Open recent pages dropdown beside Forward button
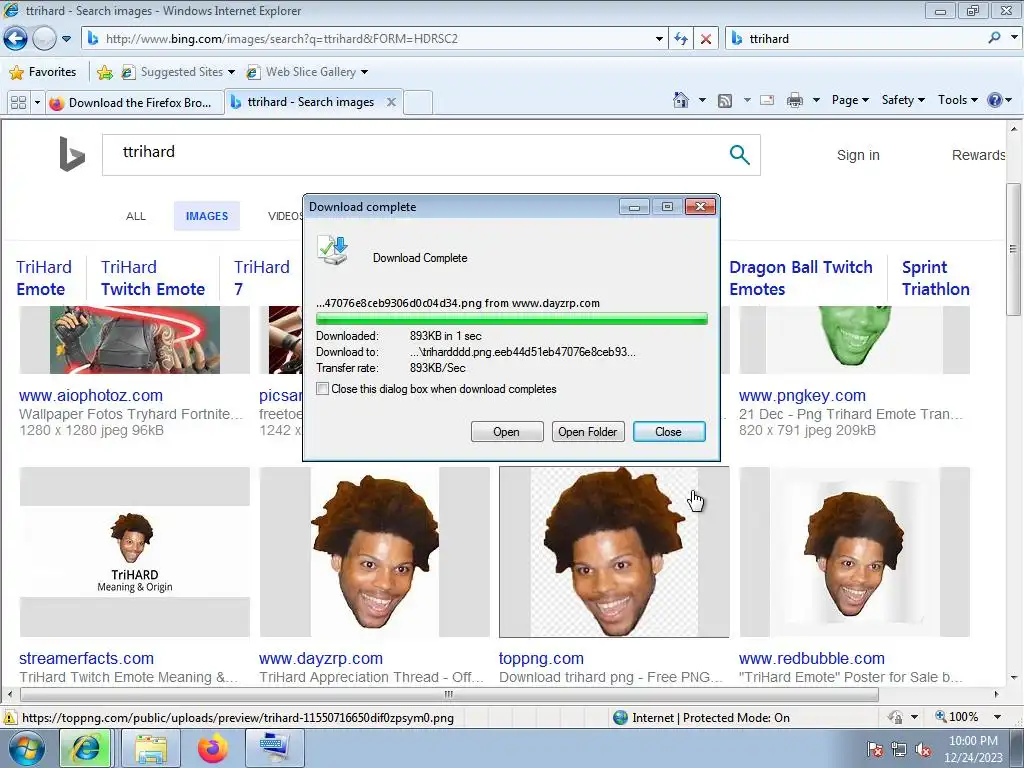Viewport: 1024px width, 768px height. pyautogui.click(x=66, y=39)
